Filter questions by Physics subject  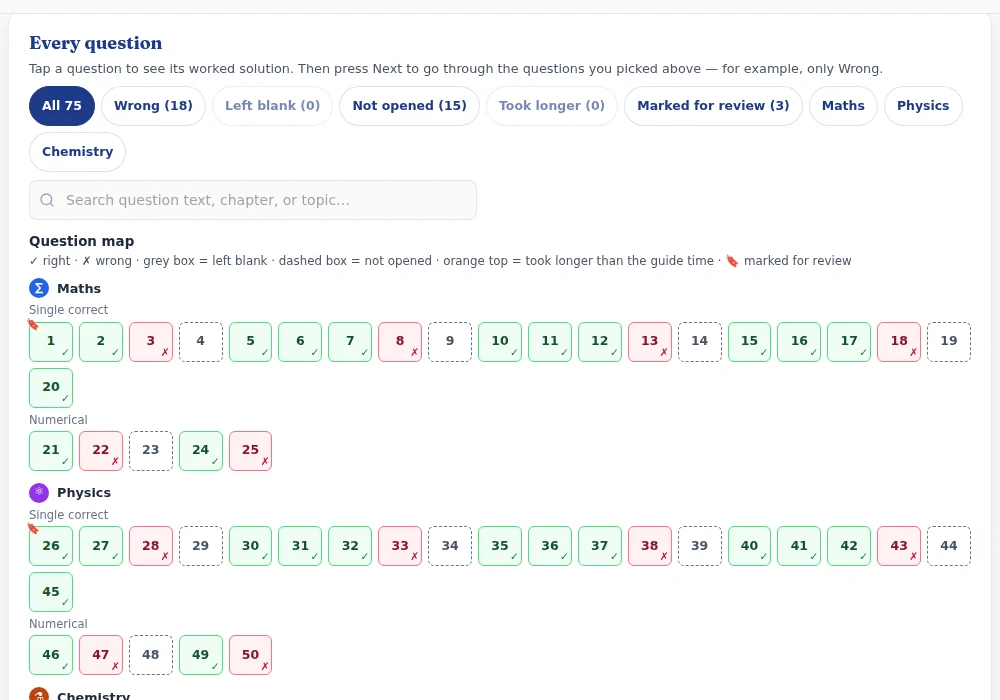click(923, 106)
